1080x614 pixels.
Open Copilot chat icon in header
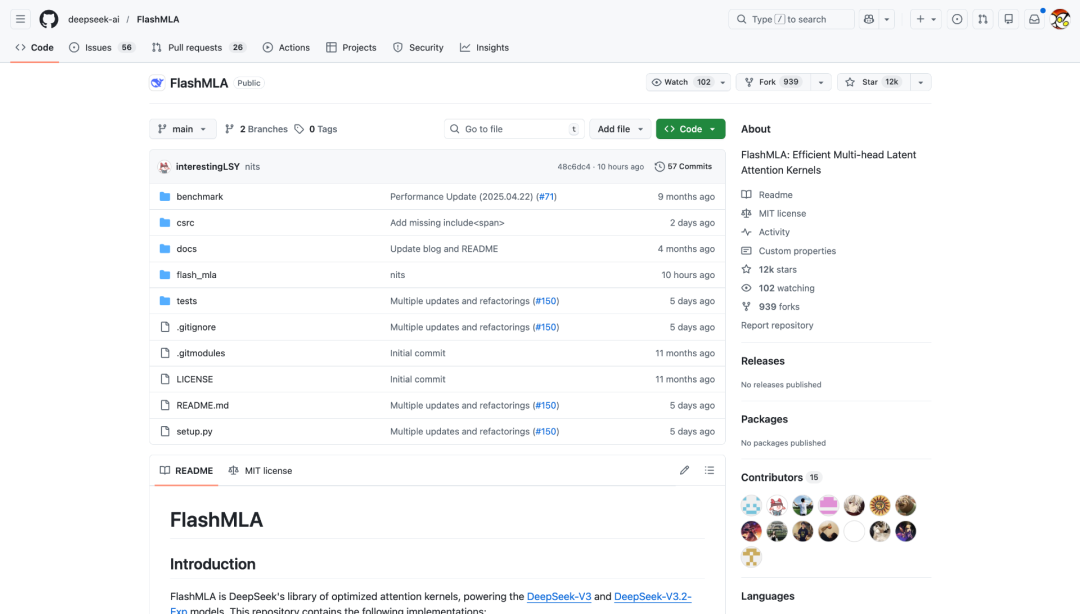[x=868, y=19]
